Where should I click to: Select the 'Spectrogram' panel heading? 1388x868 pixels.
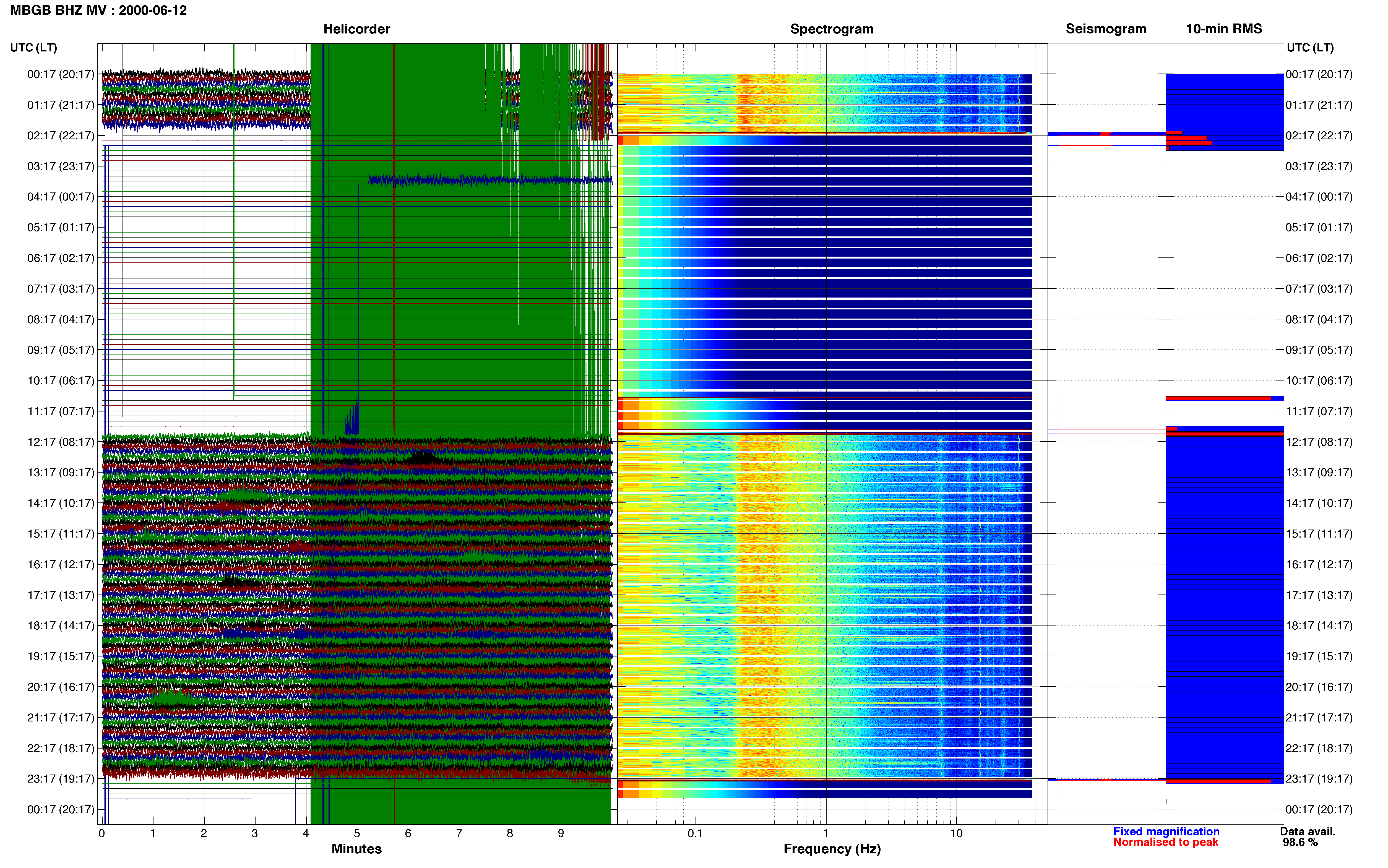[832, 29]
